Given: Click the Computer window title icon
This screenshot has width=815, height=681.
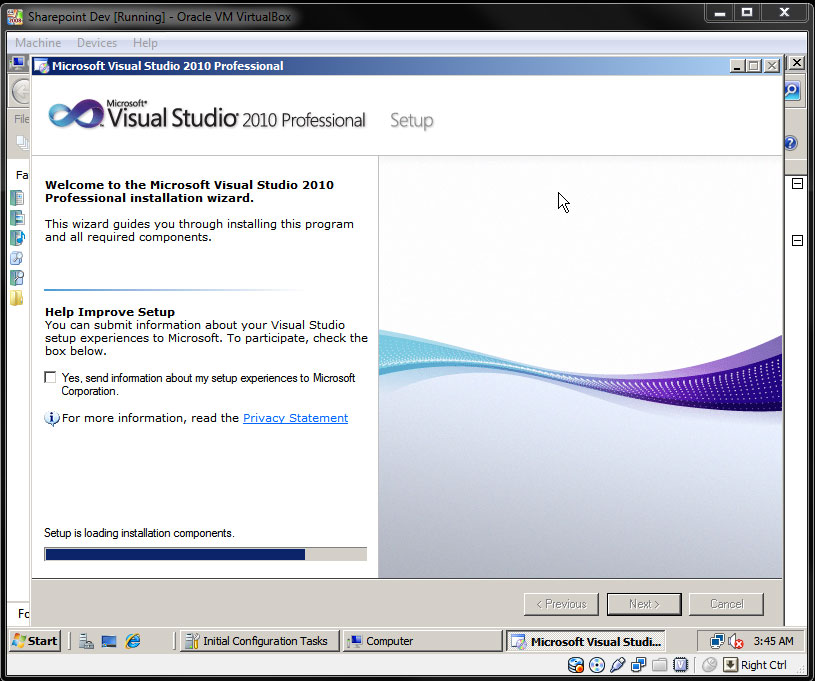Looking at the screenshot, I should point(18,63).
